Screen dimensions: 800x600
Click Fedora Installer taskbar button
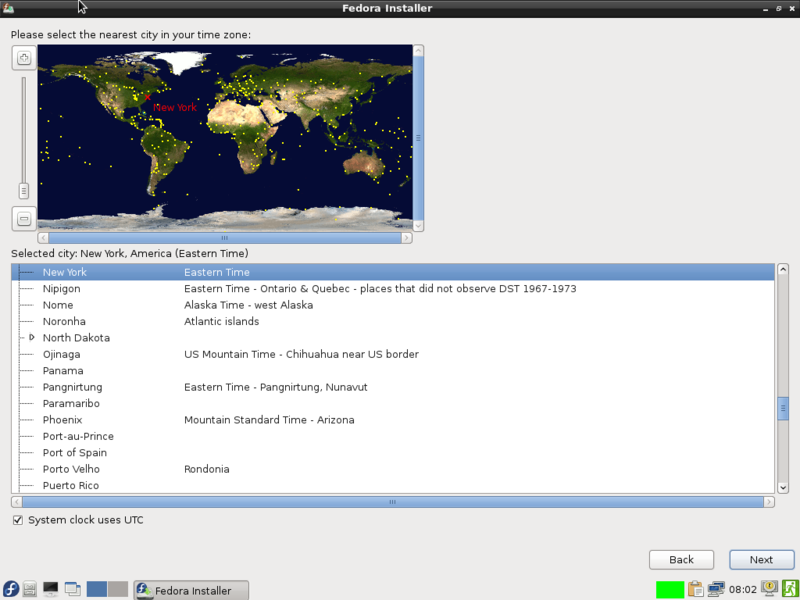(191, 590)
